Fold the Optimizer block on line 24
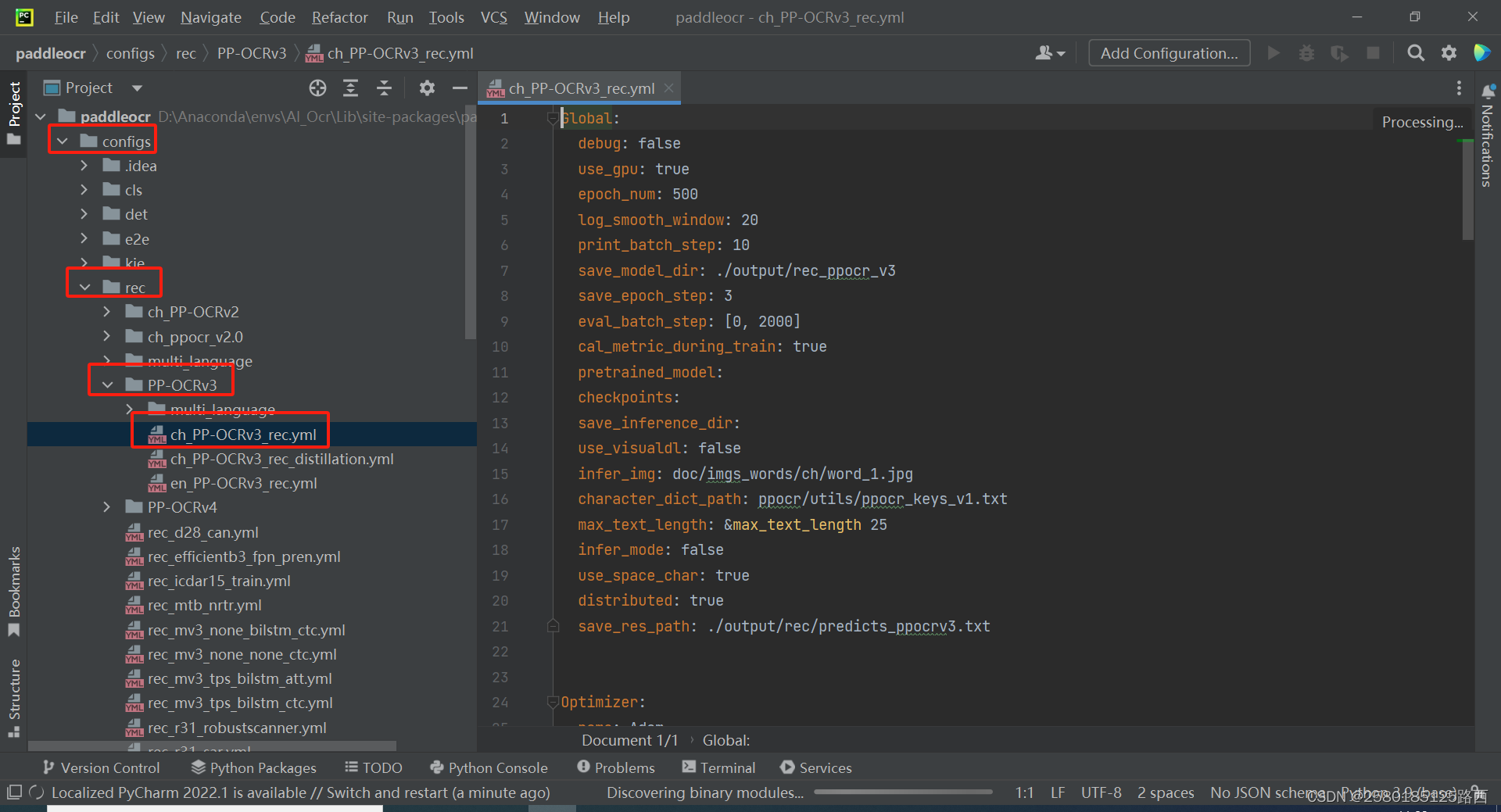The width and height of the screenshot is (1501, 812). click(553, 703)
